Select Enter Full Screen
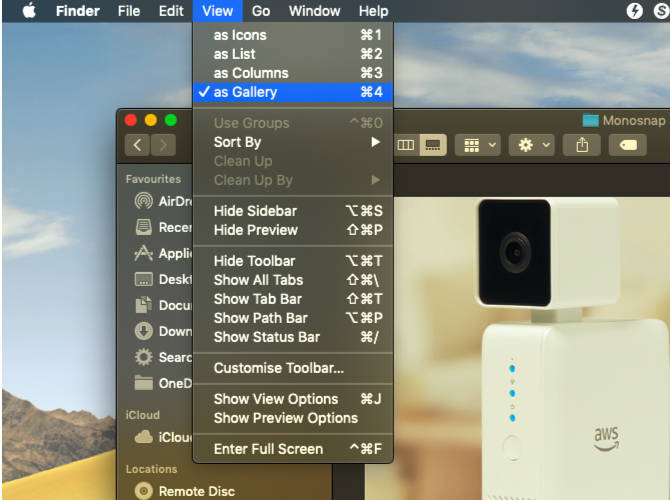This screenshot has width=670, height=500. [293, 449]
